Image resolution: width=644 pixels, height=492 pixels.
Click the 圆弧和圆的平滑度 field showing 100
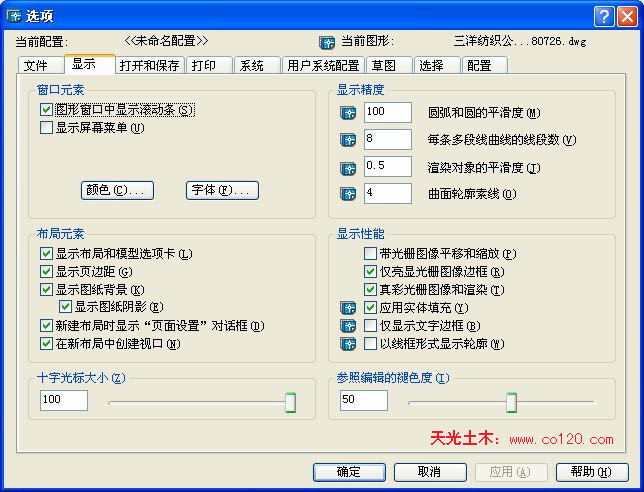click(388, 113)
